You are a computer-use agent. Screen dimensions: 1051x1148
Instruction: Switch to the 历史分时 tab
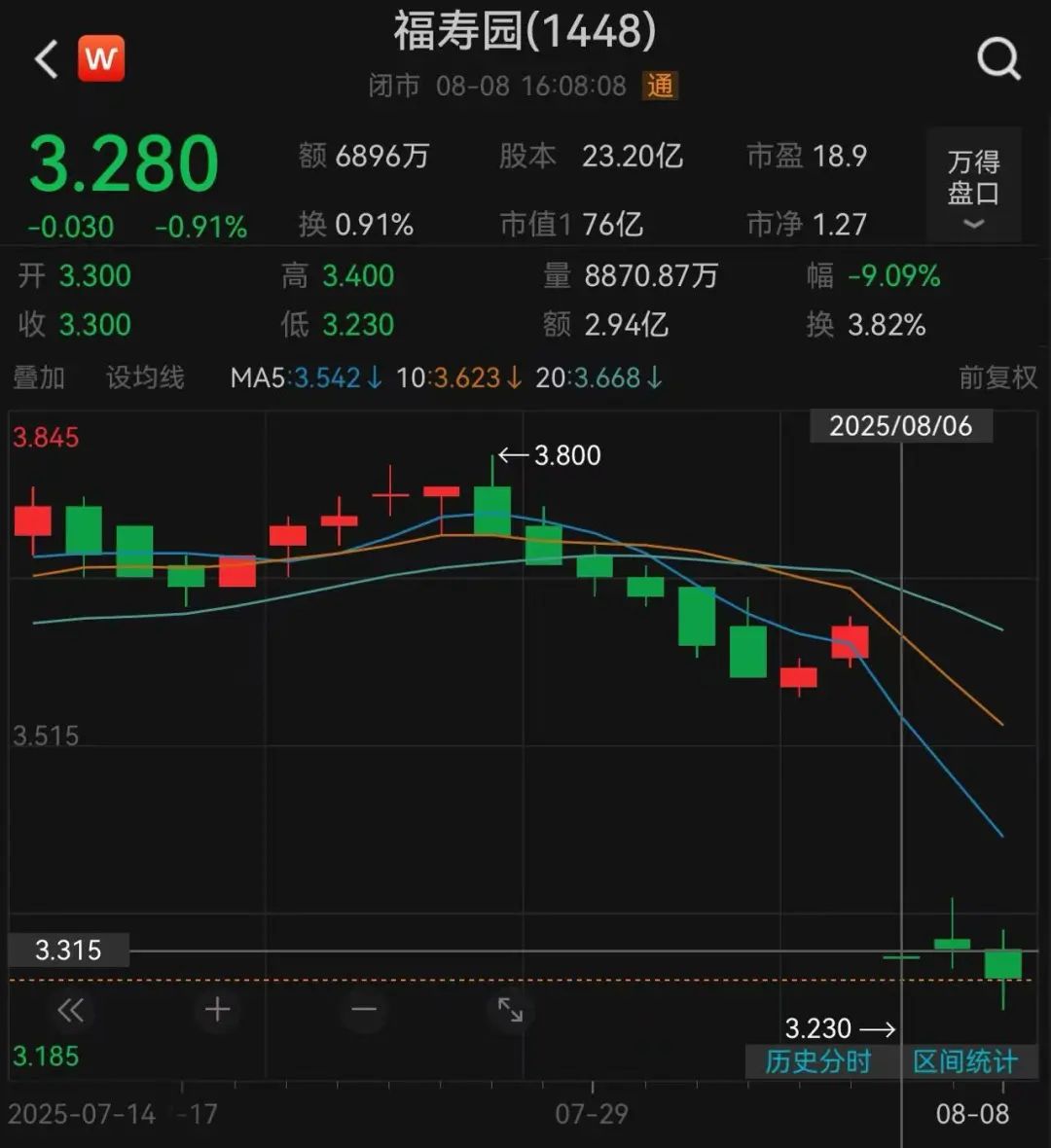[x=817, y=1063]
